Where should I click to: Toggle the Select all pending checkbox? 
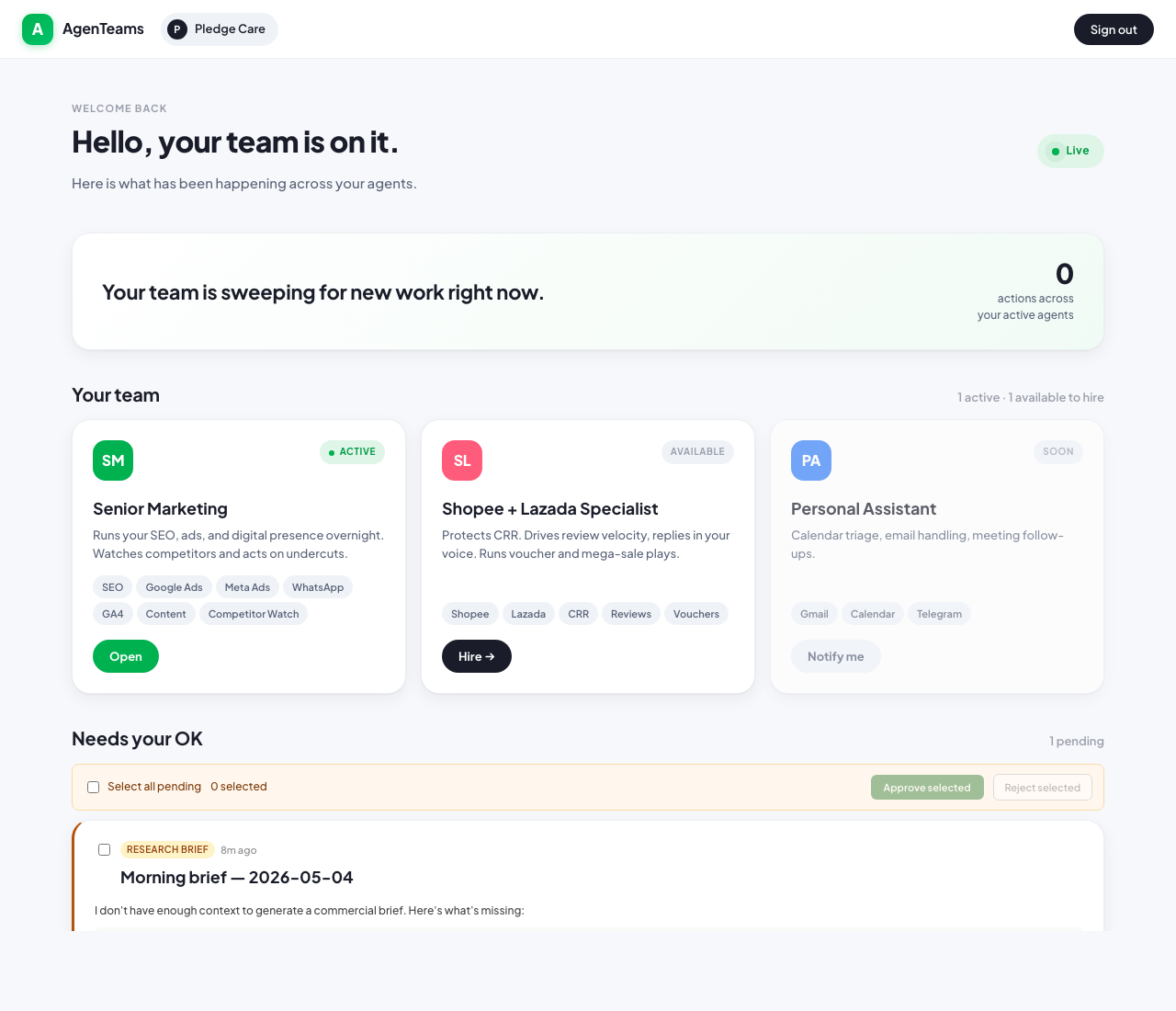93,787
